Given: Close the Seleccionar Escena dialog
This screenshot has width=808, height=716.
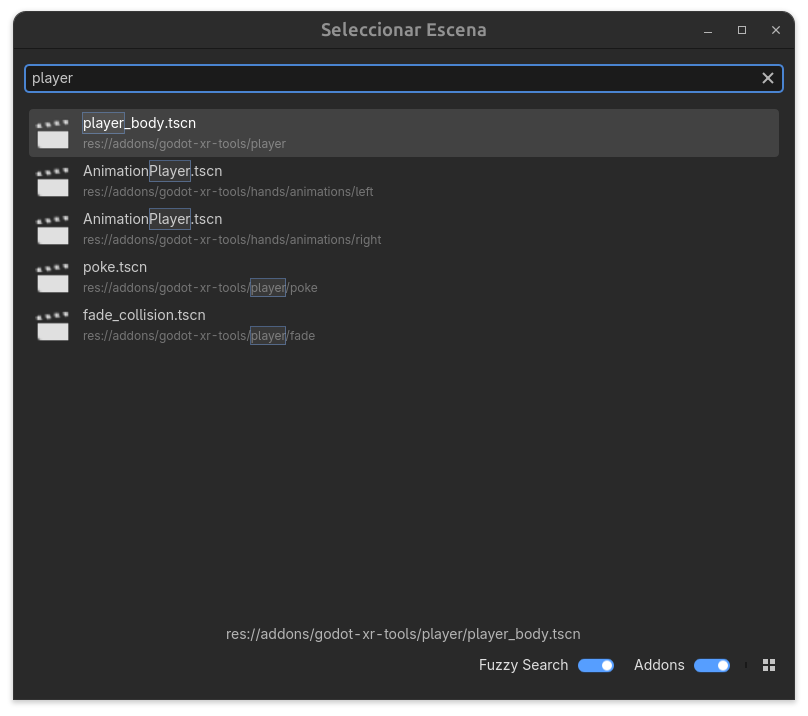Looking at the screenshot, I should click(776, 30).
